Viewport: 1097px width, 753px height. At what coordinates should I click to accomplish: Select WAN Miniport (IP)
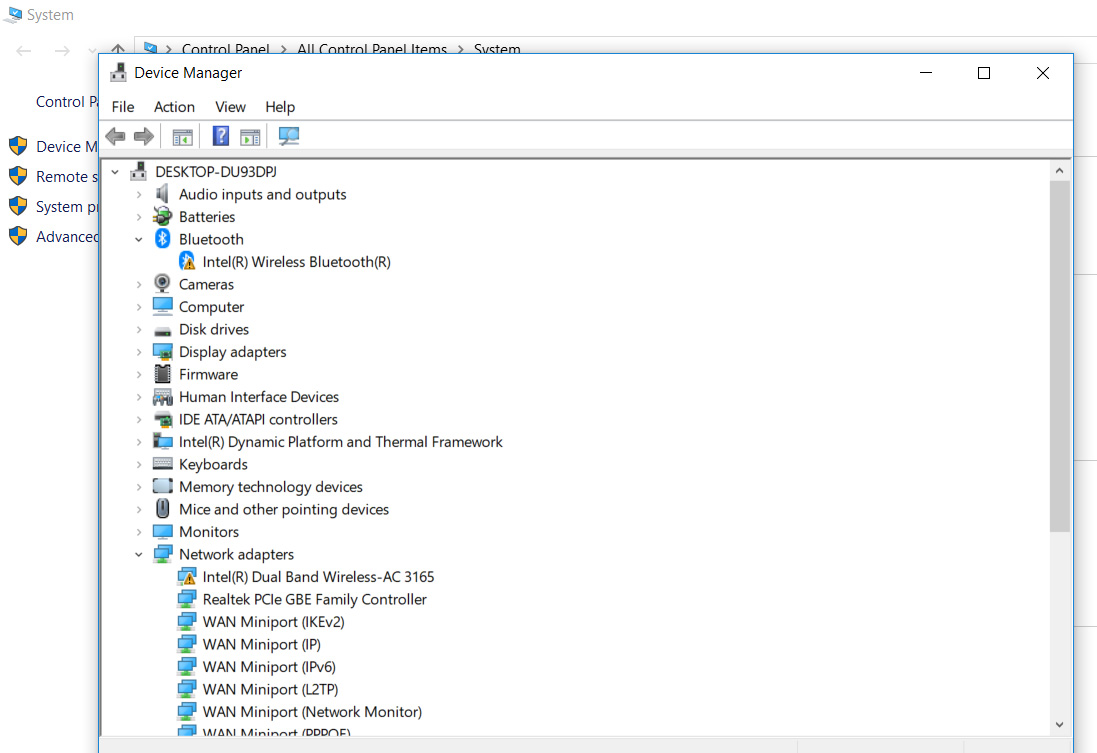click(x=262, y=644)
